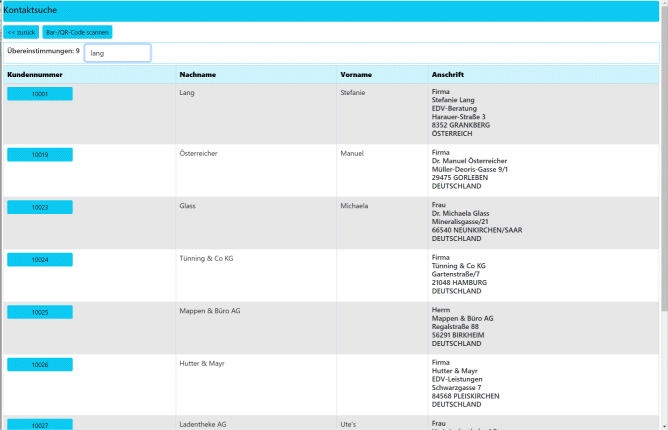Click address line '84568 PLEISKIRCHEN'

(466, 396)
